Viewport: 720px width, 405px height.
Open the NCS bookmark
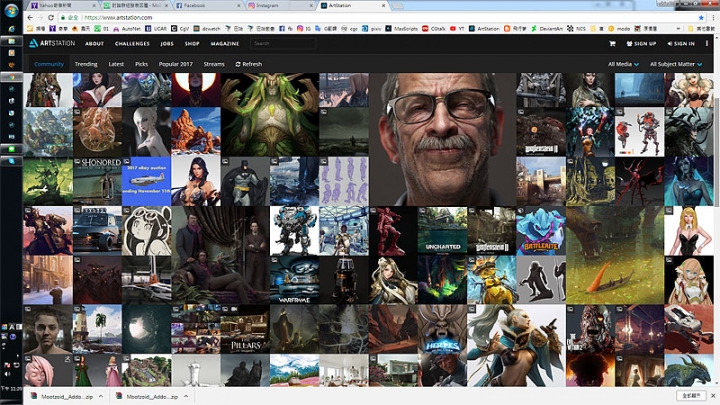(576, 28)
